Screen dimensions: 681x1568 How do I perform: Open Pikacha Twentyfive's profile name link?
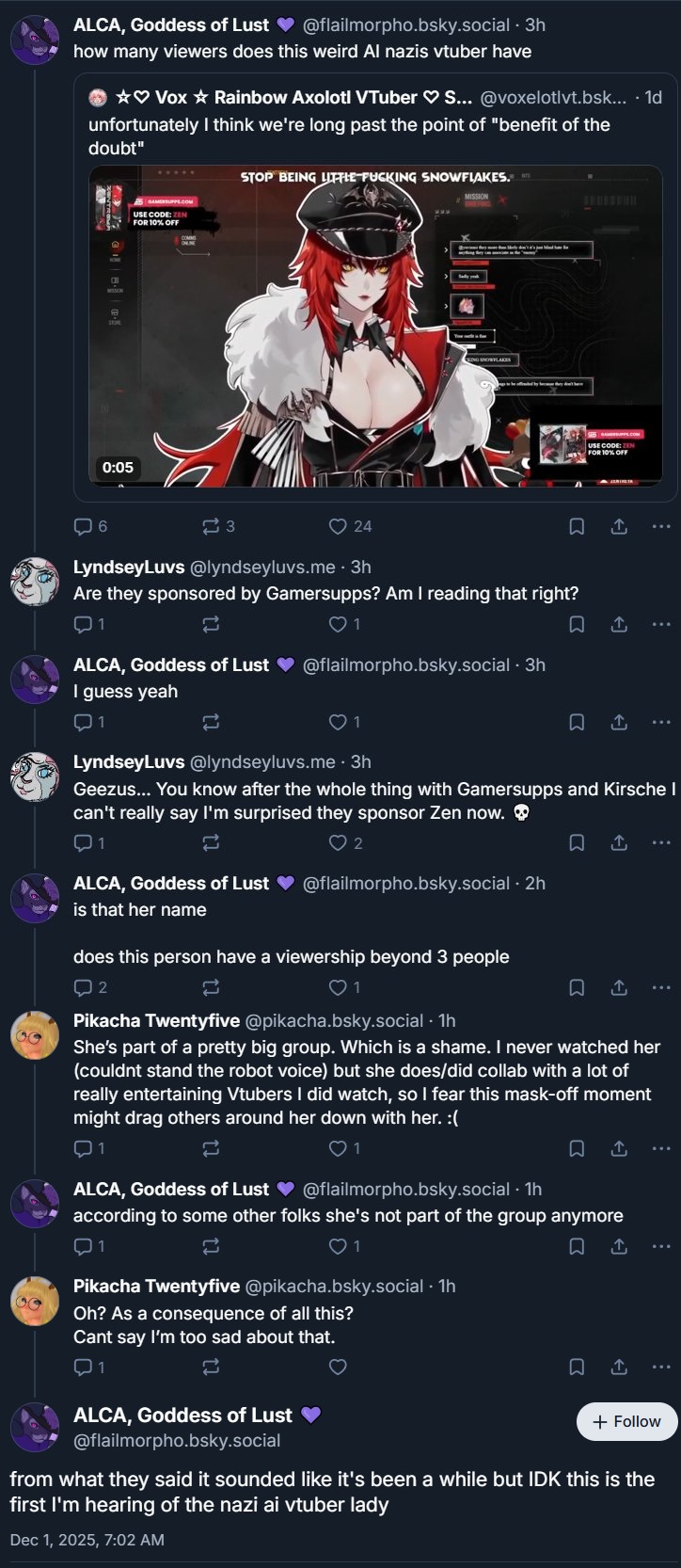[x=156, y=1020]
